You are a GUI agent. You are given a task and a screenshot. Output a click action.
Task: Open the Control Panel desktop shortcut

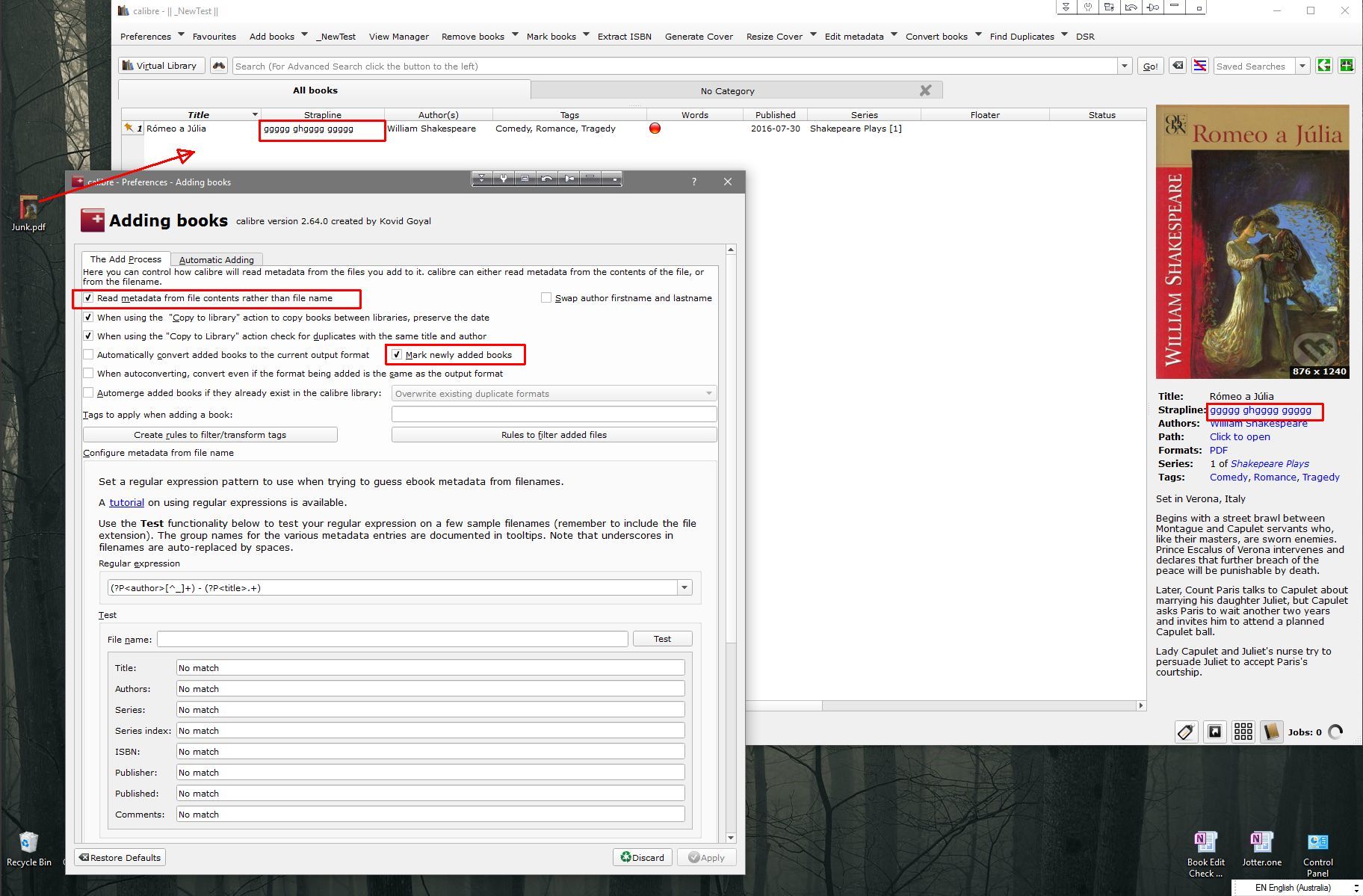coord(1317,854)
